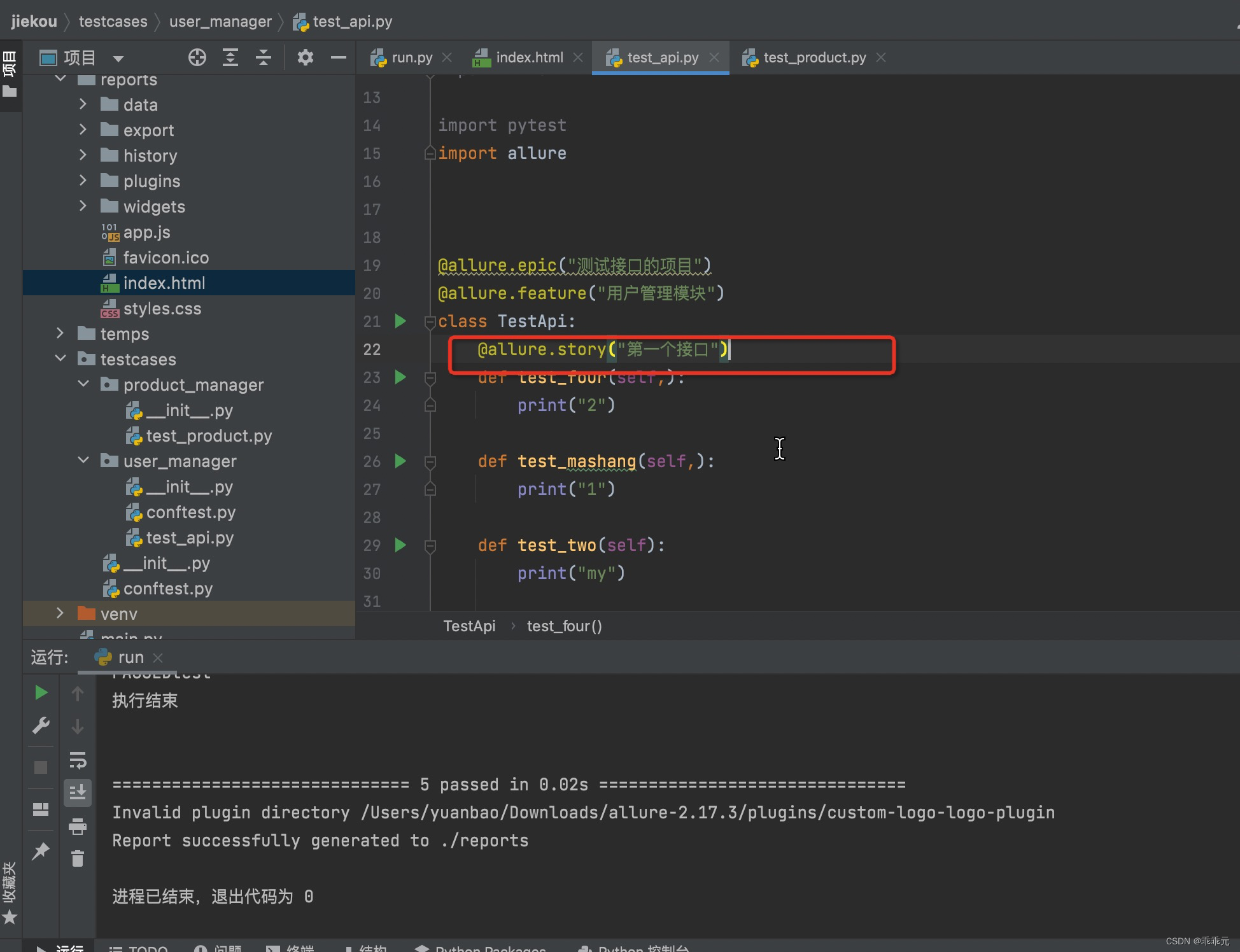Toggle scroll to end of output
The height and width of the screenshot is (952, 1240).
(x=78, y=793)
